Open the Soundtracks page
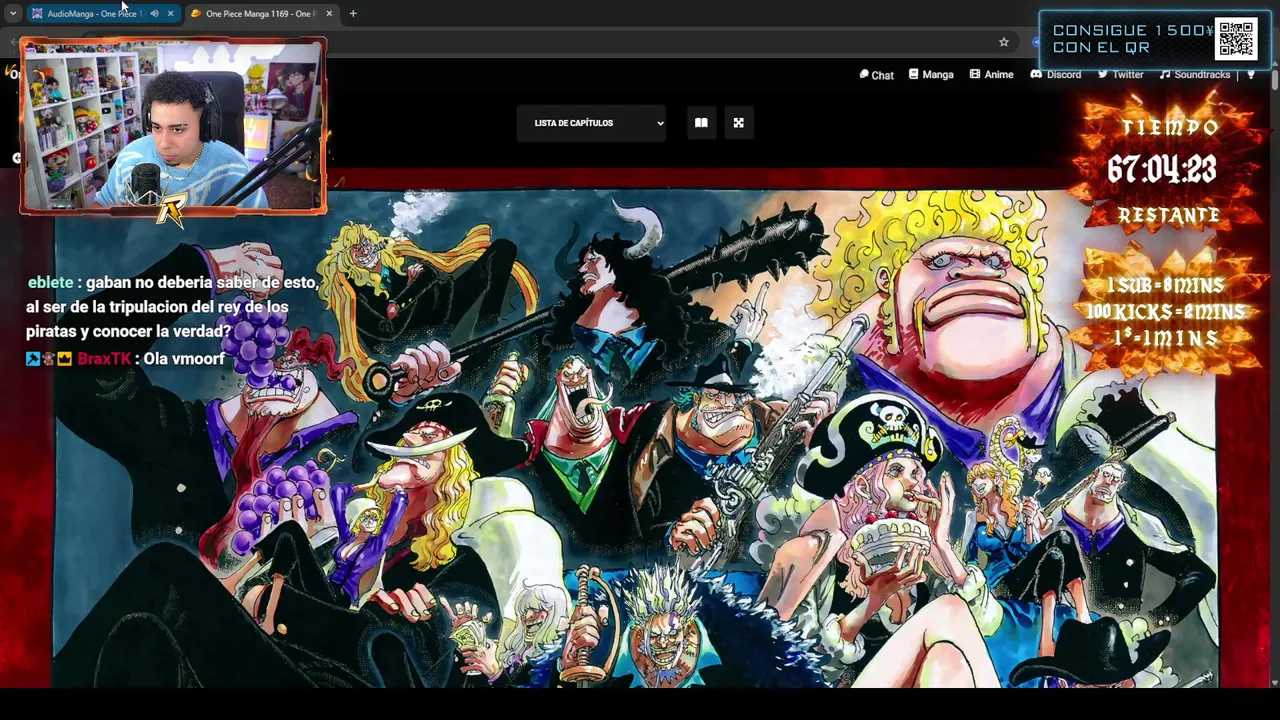Viewport: 1280px width, 720px height. [1195, 75]
